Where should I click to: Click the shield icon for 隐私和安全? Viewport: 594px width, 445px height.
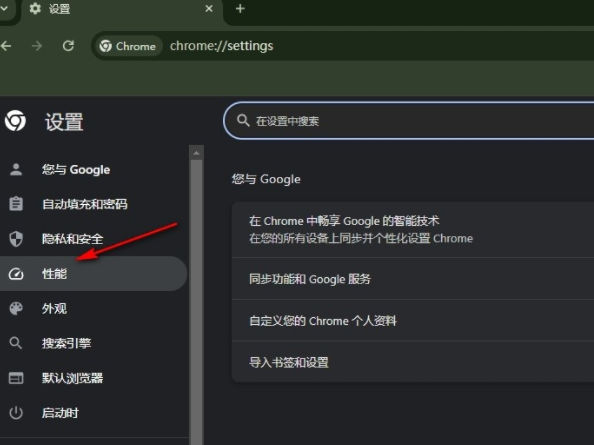pos(16,239)
